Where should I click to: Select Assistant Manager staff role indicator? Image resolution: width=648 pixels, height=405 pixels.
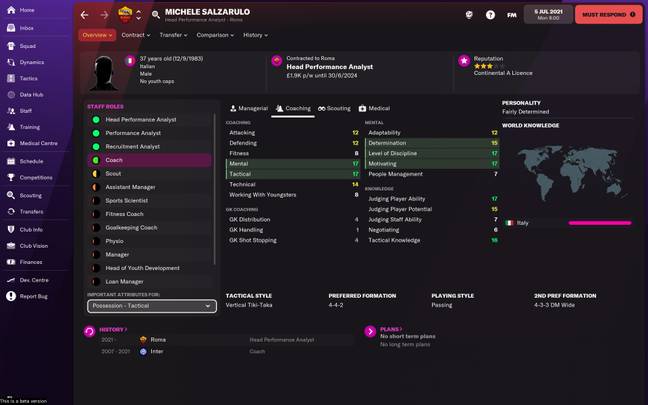click(x=96, y=187)
